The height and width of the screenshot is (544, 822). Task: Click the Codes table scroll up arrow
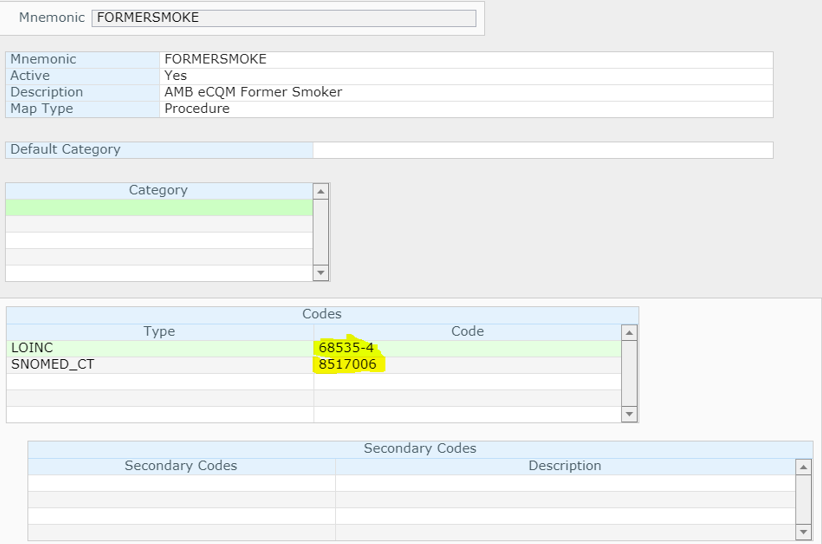pos(629,332)
